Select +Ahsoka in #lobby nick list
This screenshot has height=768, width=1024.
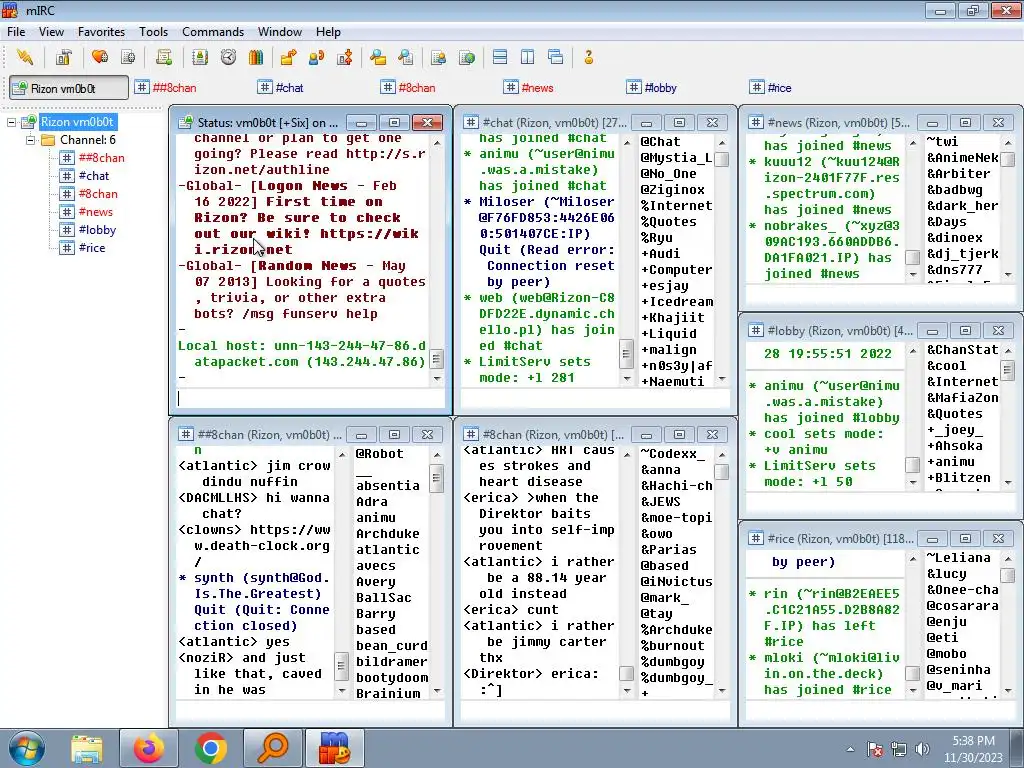(x=955, y=445)
